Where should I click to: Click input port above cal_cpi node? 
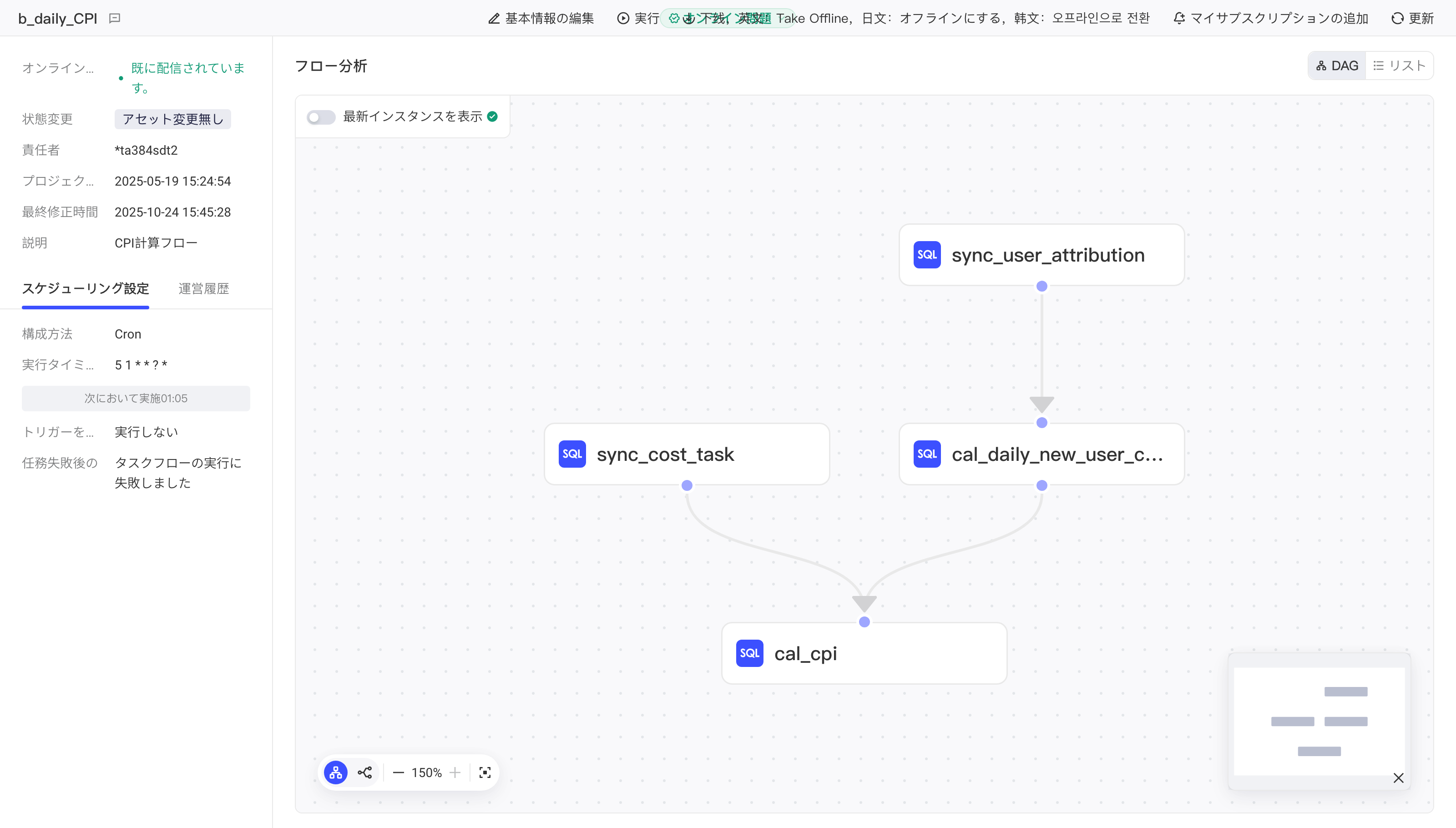pos(864,621)
